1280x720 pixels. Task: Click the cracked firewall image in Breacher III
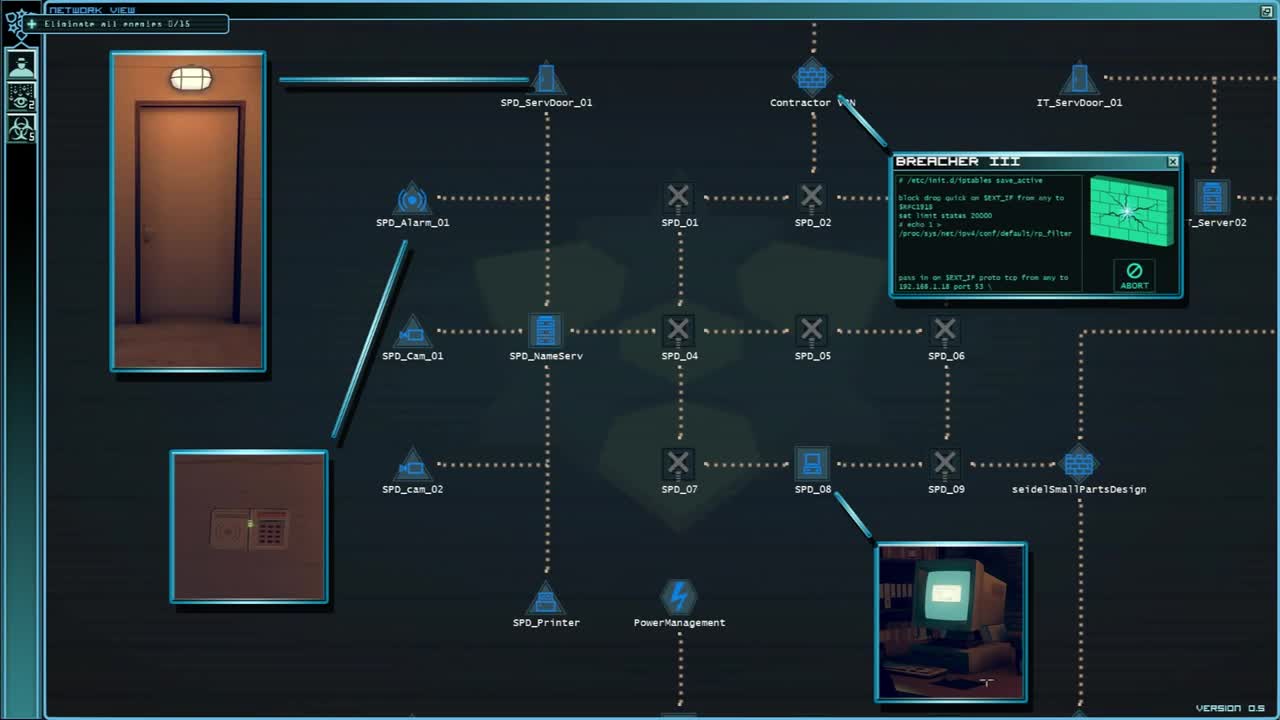coord(1131,211)
